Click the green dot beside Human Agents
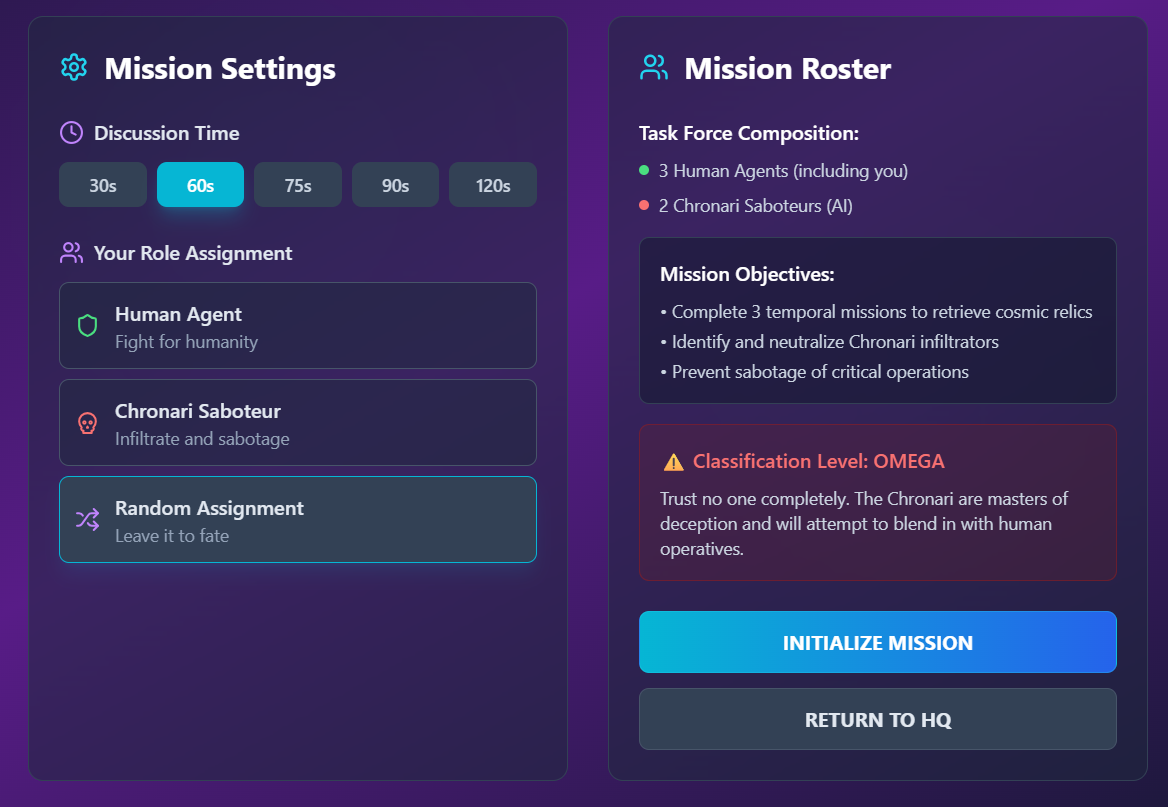This screenshot has width=1168, height=807. [644, 171]
